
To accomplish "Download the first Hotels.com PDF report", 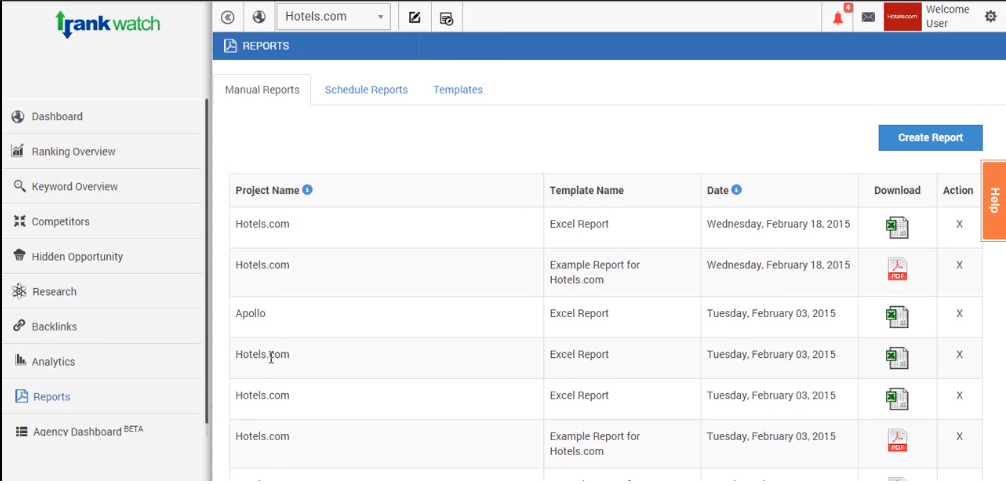I will [x=897, y=269].
